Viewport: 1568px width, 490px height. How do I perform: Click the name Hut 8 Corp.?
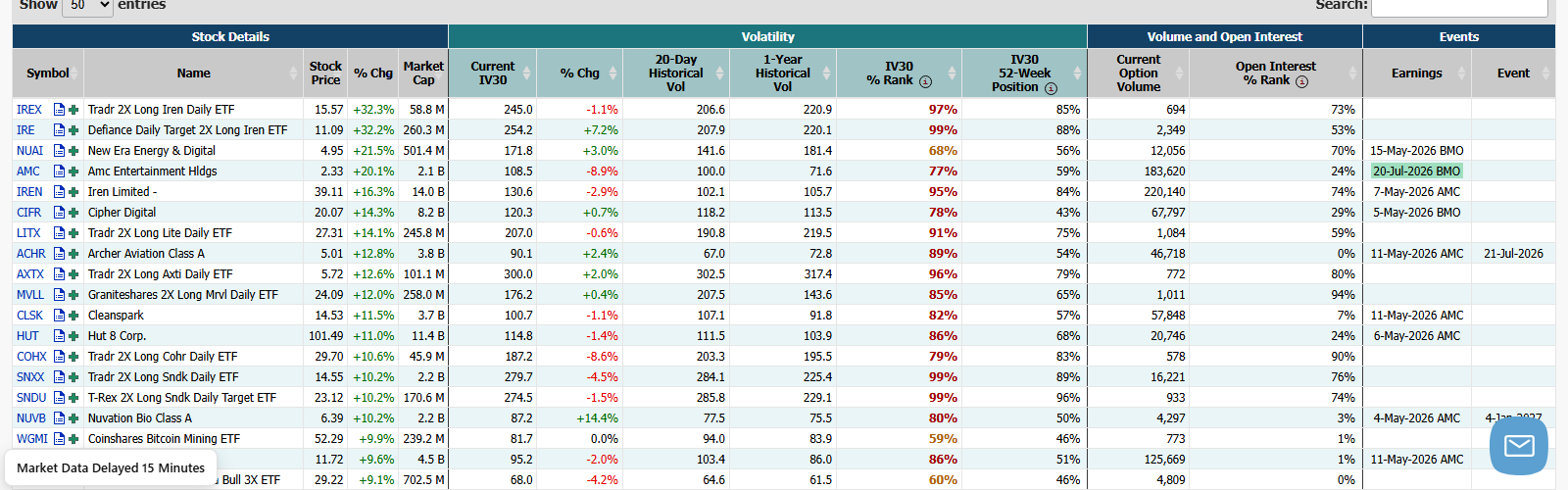click(117, 336)
